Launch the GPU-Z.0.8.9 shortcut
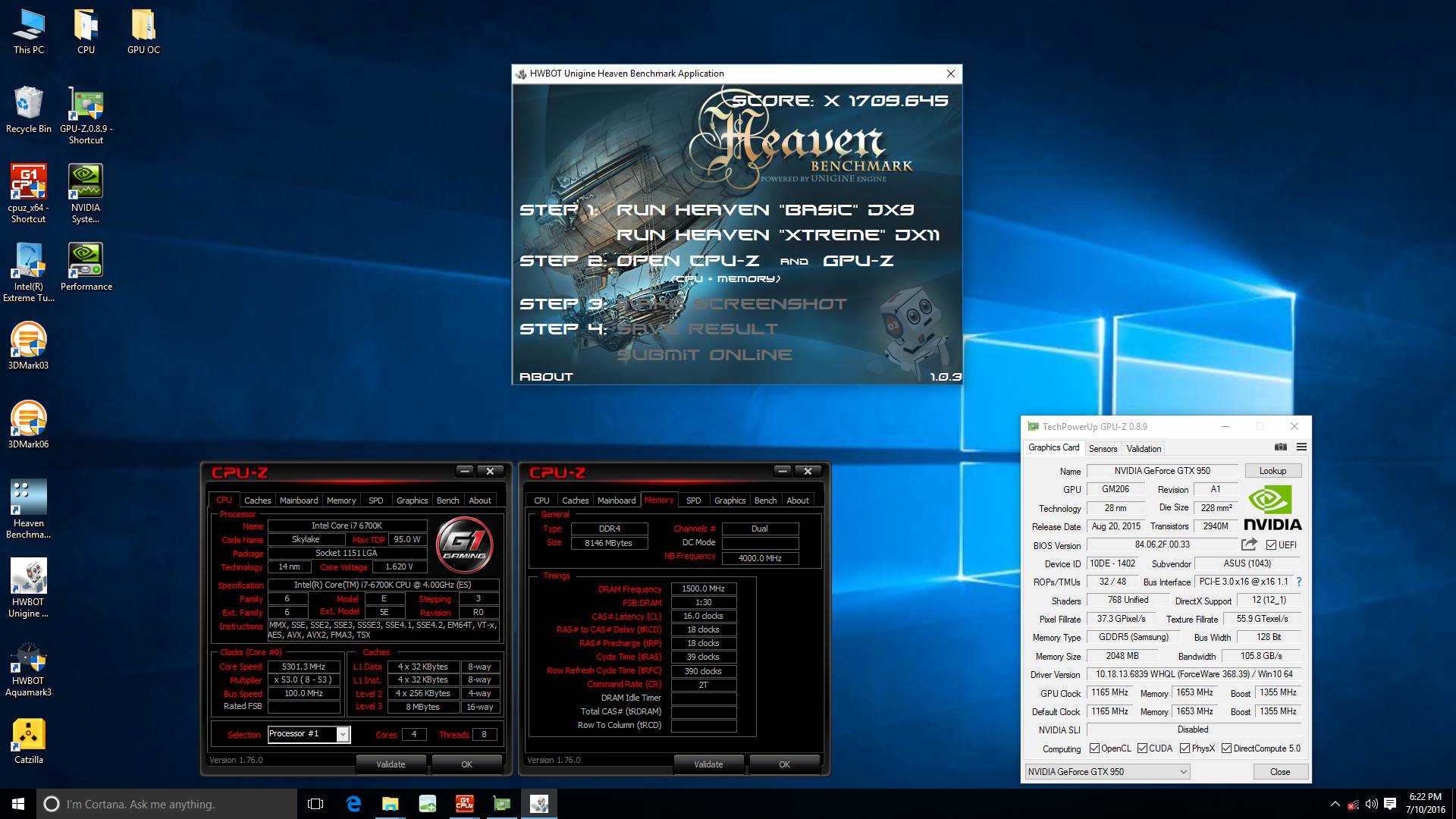Image resolution: width=1456 pixels, height=819 pixels. click(86, 116)
